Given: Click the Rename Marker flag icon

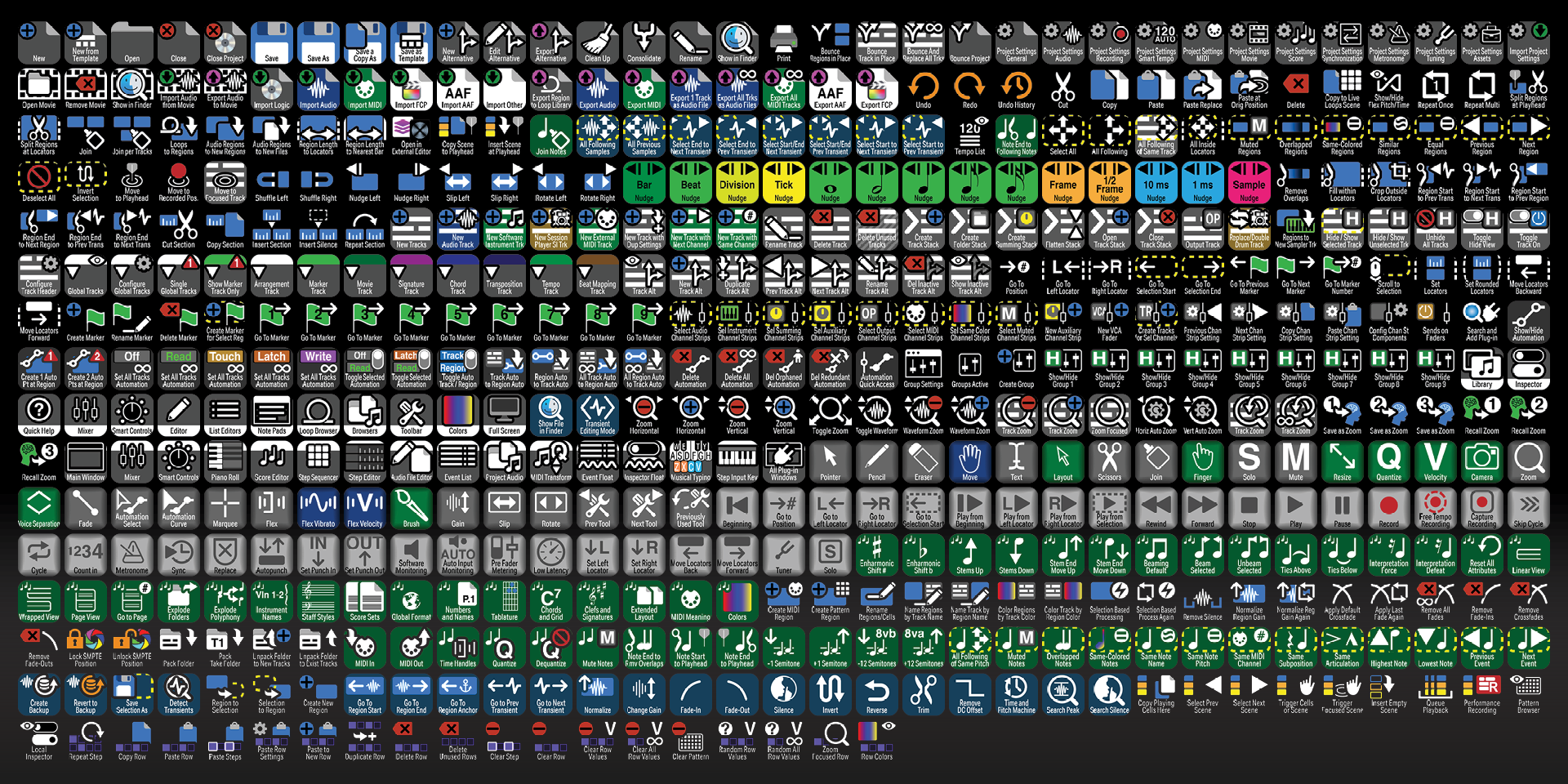Looking at the screenshot, I should tap(131, 322).
